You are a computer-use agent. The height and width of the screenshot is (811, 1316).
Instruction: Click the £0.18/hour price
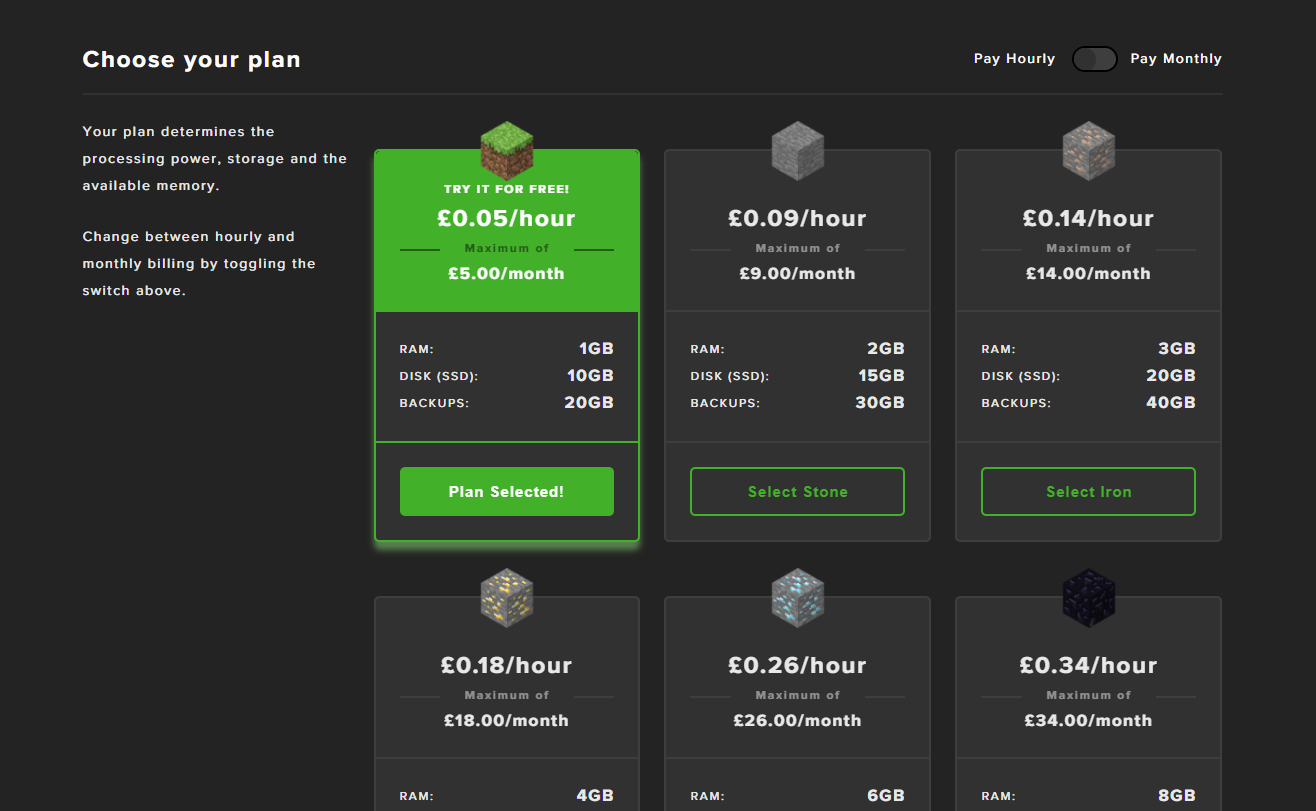507,665
